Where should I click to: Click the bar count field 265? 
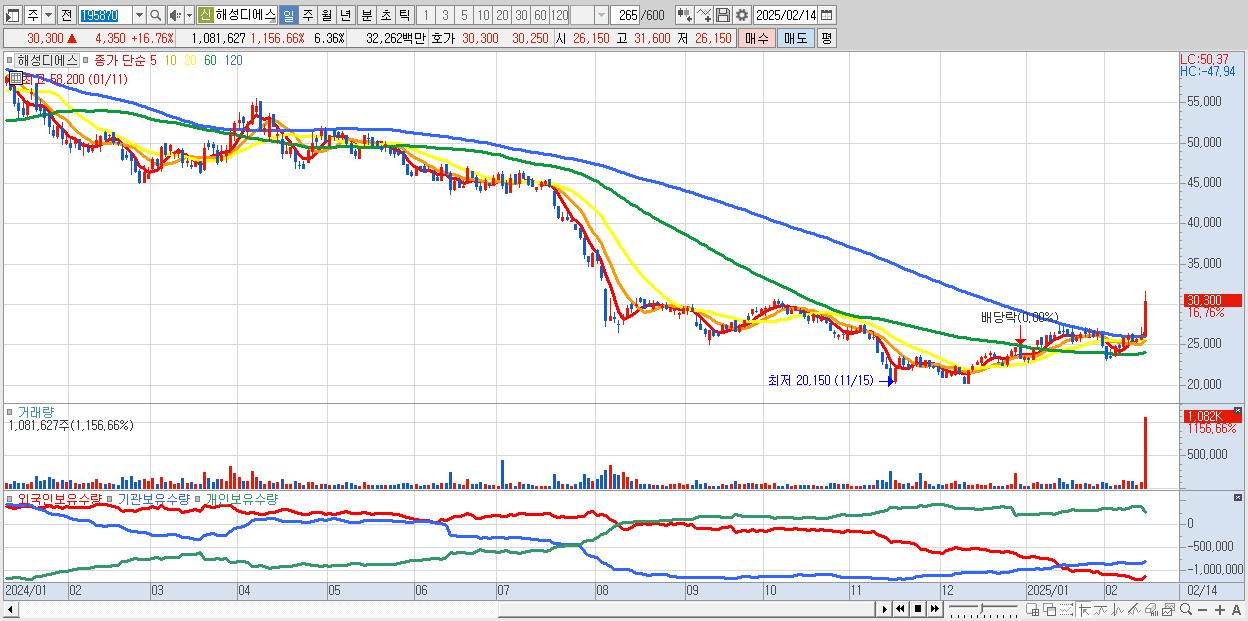point(627,15)
